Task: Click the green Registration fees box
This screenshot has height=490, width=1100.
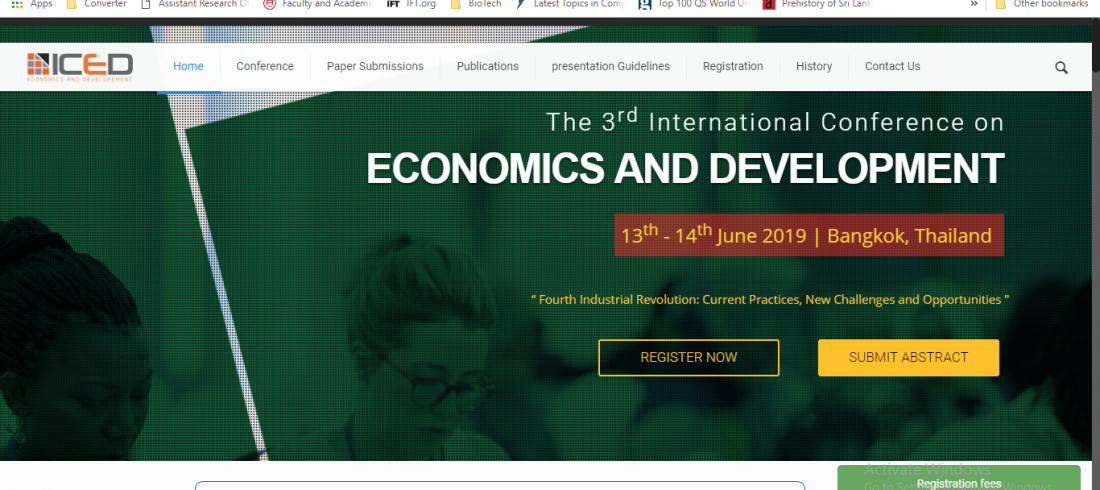Action: (958, 480)
